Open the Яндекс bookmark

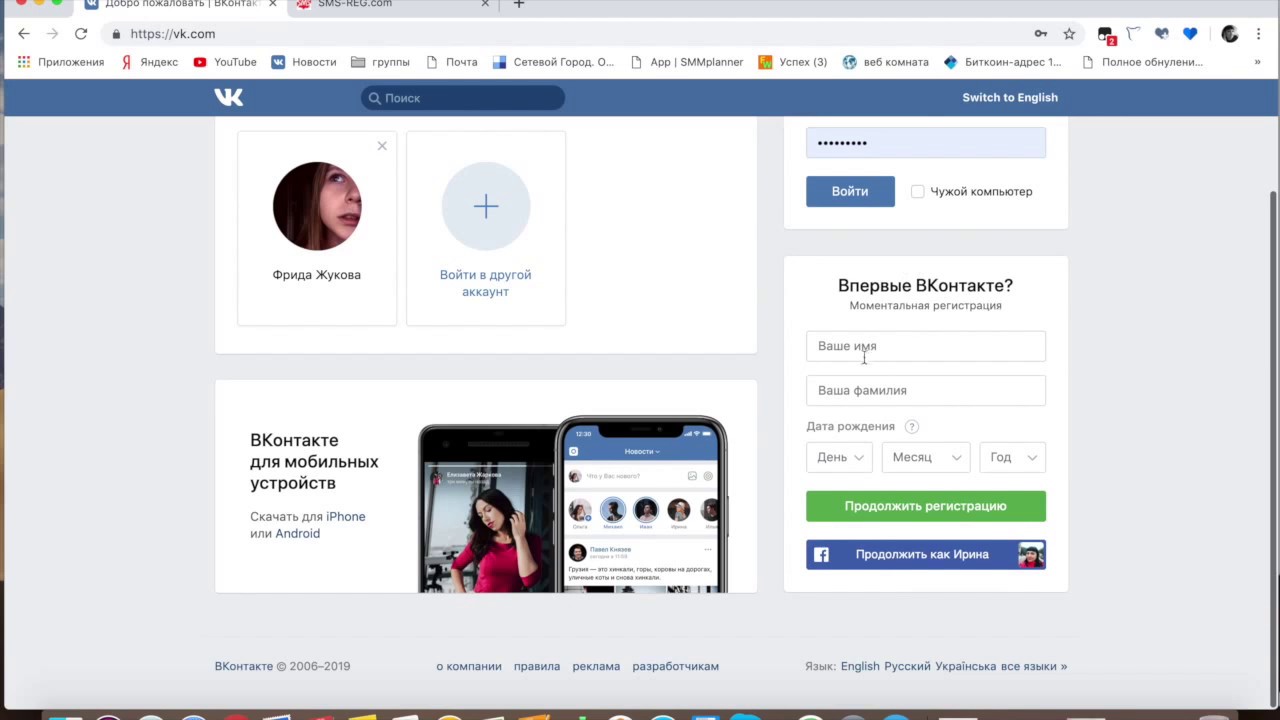(149, 62)
